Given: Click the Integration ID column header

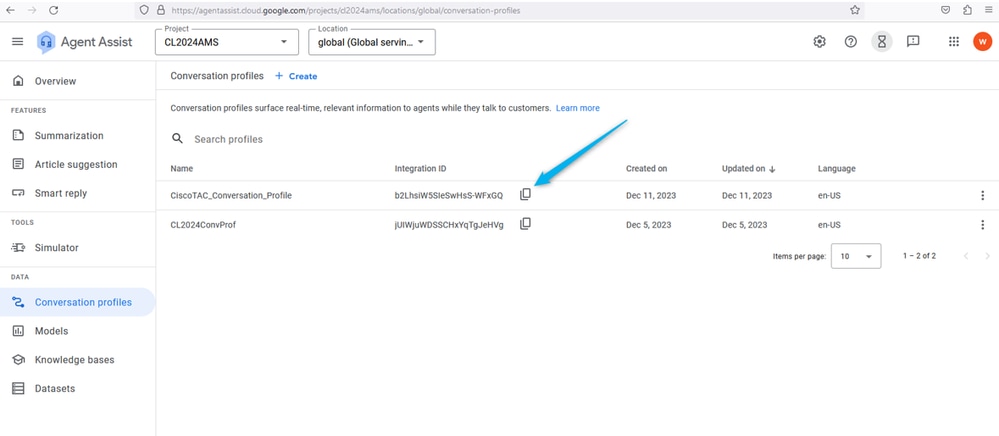Looking at the screenshot, I should [420, 168].
